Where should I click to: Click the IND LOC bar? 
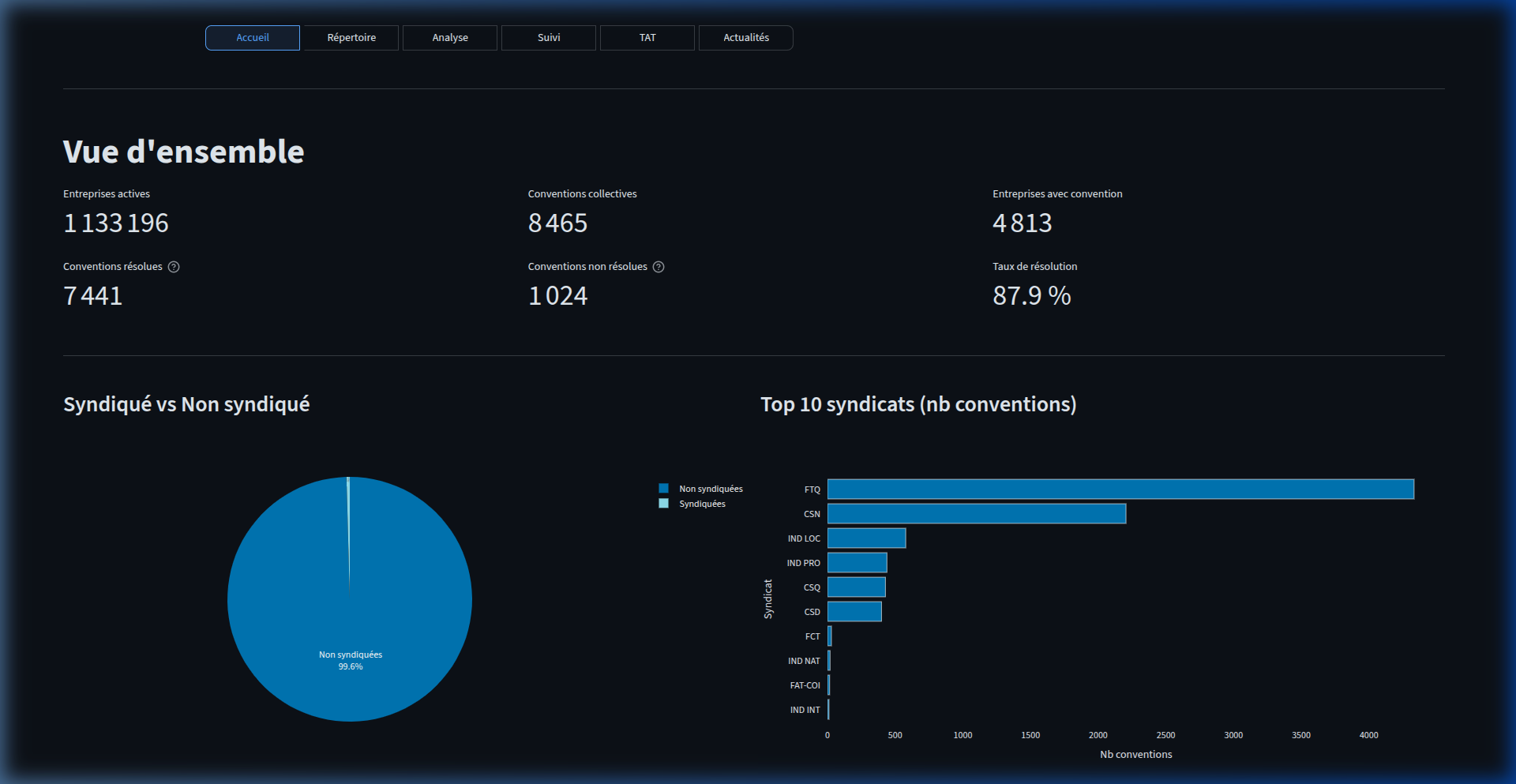866,538
